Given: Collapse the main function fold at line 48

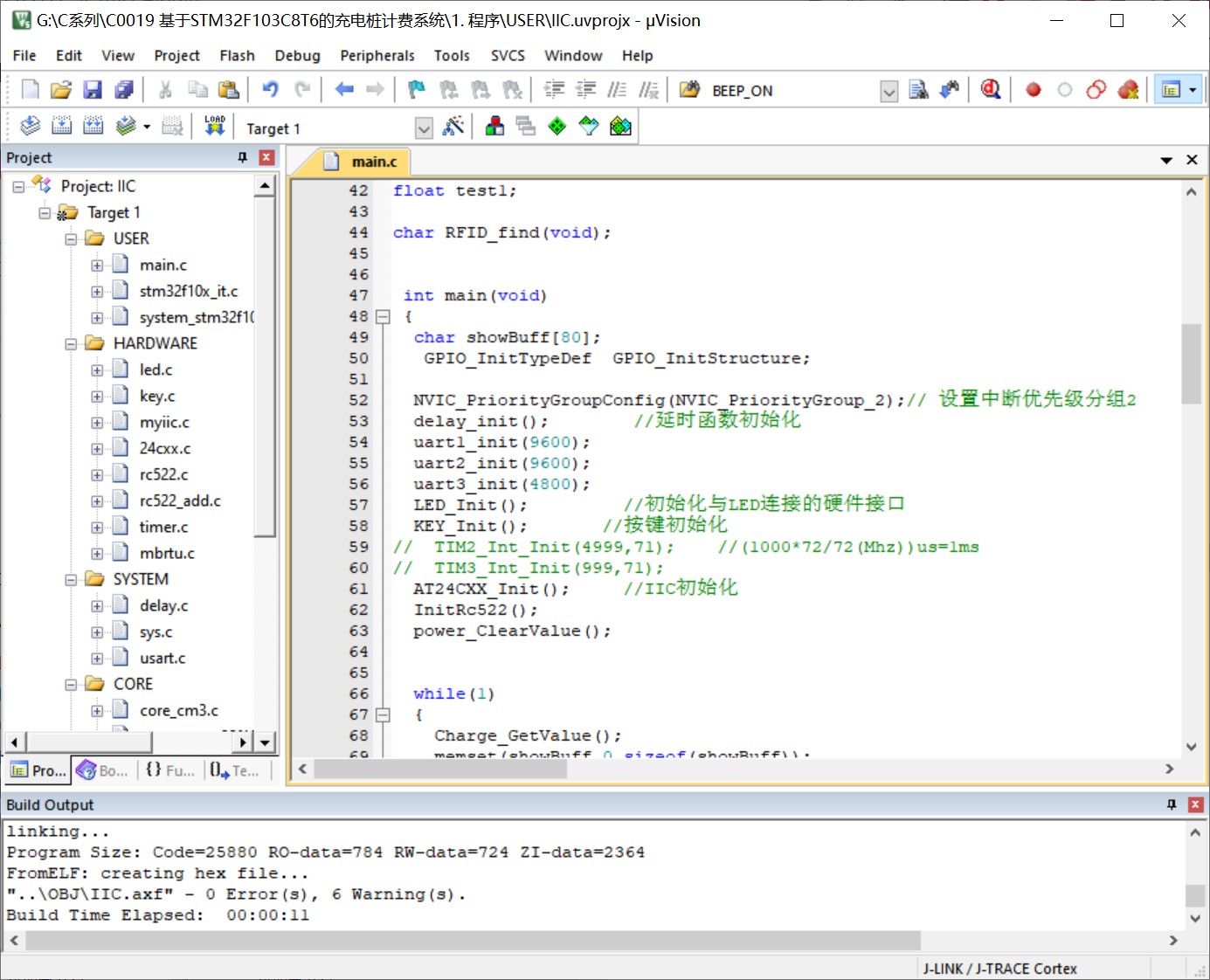Looking at the screenshot, I should click(x=383, y=317).
